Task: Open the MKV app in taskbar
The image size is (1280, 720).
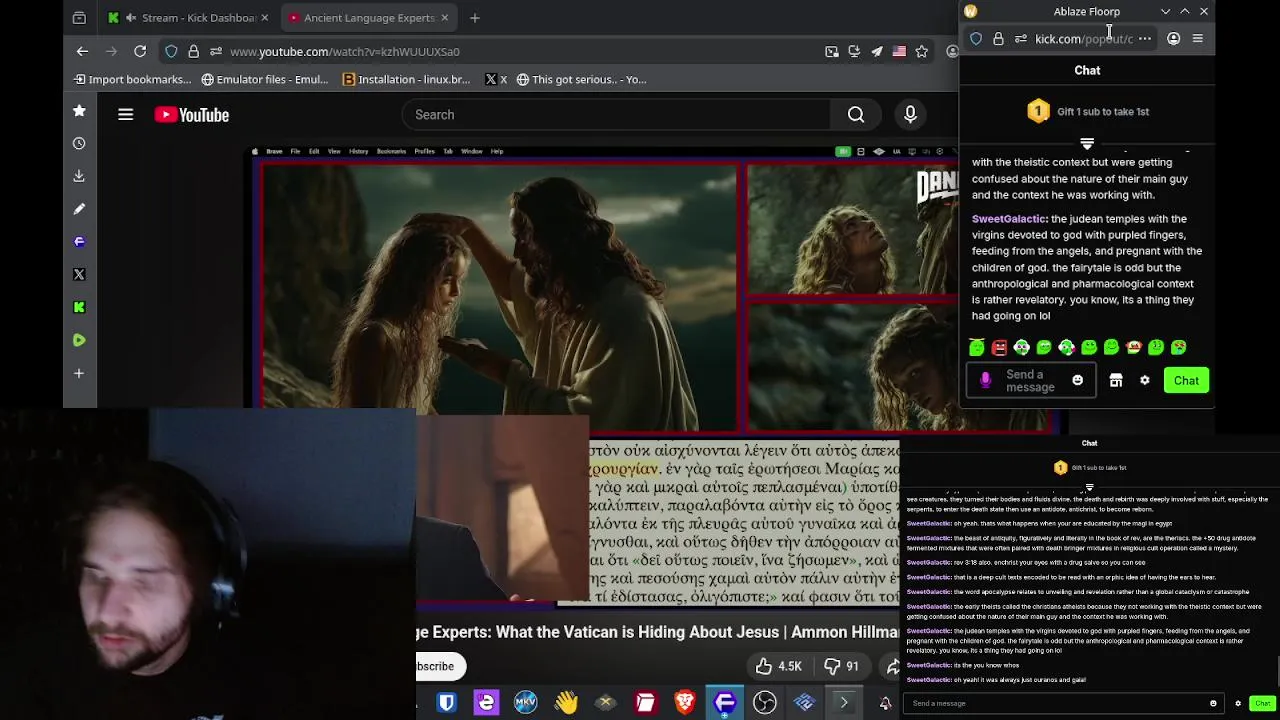Action: point(525,703)
